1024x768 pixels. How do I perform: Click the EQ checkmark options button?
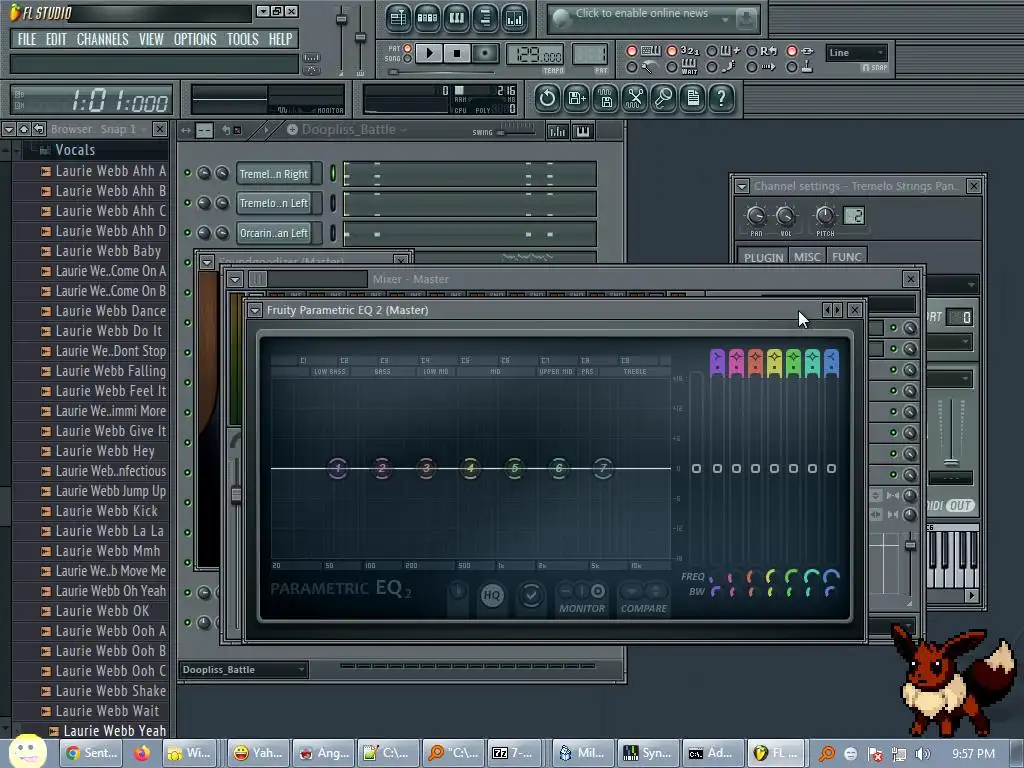click(531, 595)
